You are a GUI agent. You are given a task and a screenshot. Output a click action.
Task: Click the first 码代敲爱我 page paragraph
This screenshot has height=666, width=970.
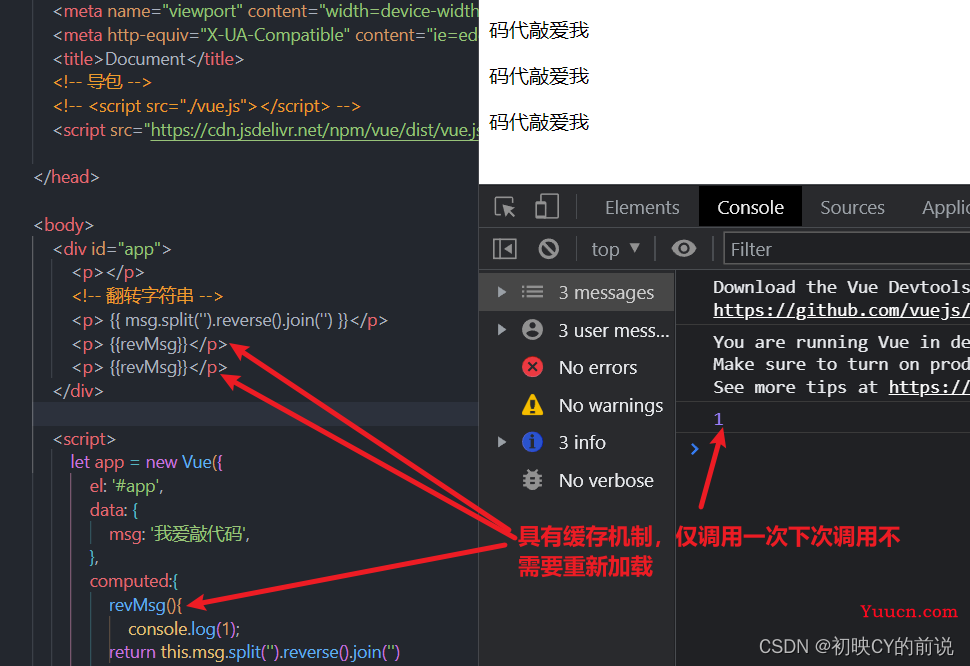point(539,30)
